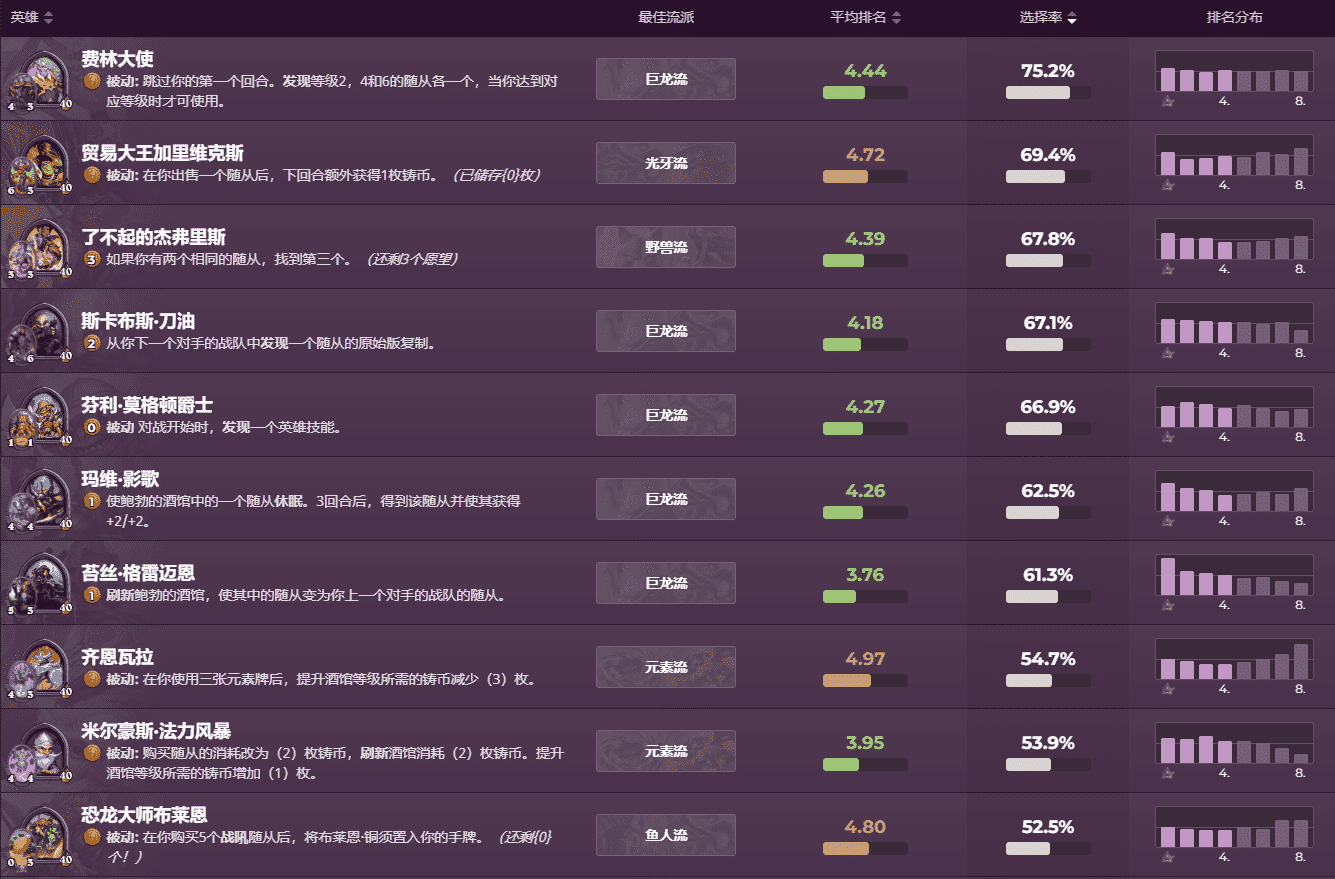Image resolution: width=1335 pixels, height=879 pixels.
Task: Click 了不起的杰弗里斯 cost-3 coin icon
Action: point(92,259)
